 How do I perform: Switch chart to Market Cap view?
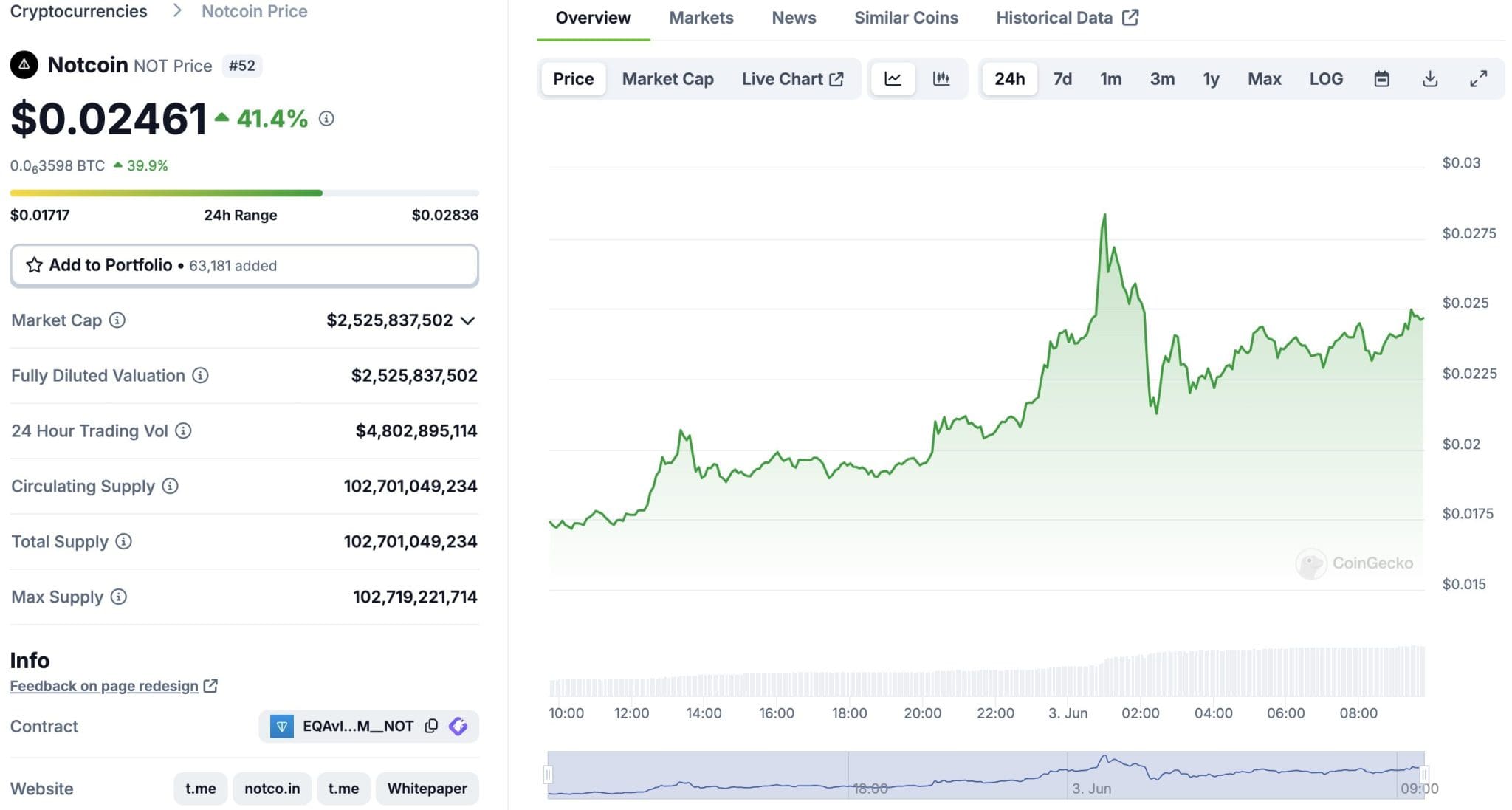(x=667, y=79)
